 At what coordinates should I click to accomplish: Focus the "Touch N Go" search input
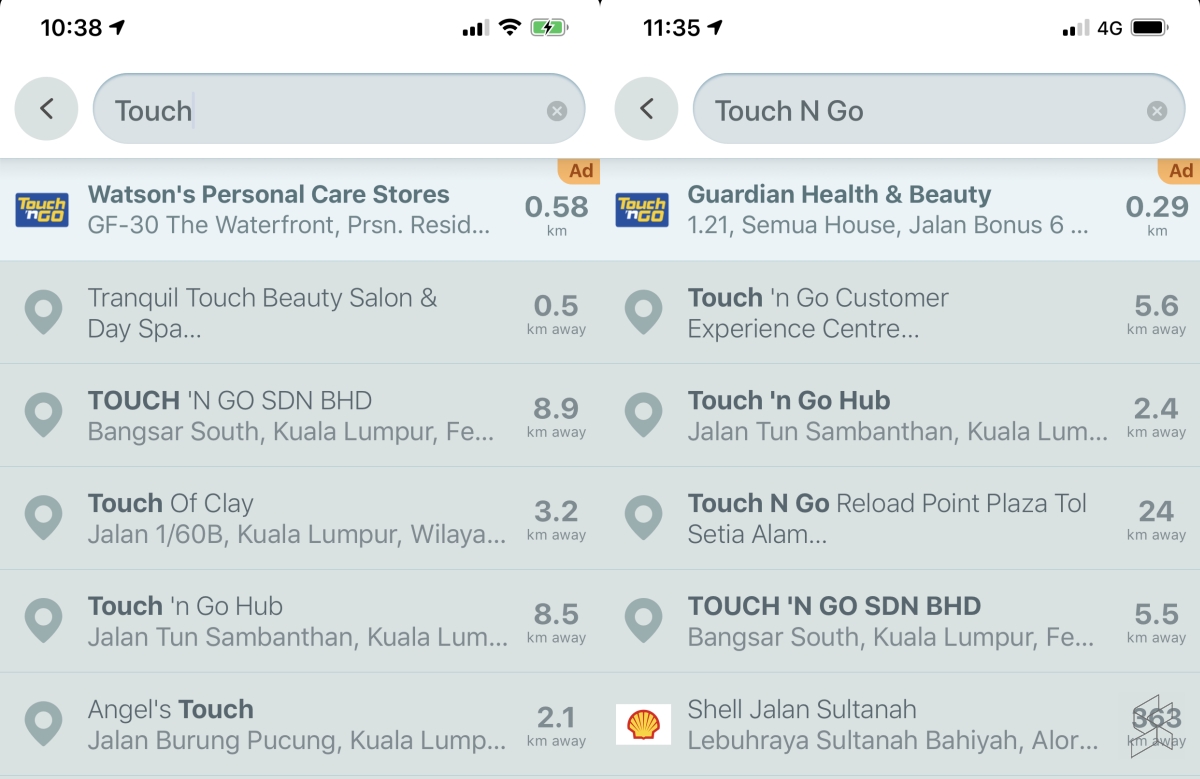pos(920,110)
